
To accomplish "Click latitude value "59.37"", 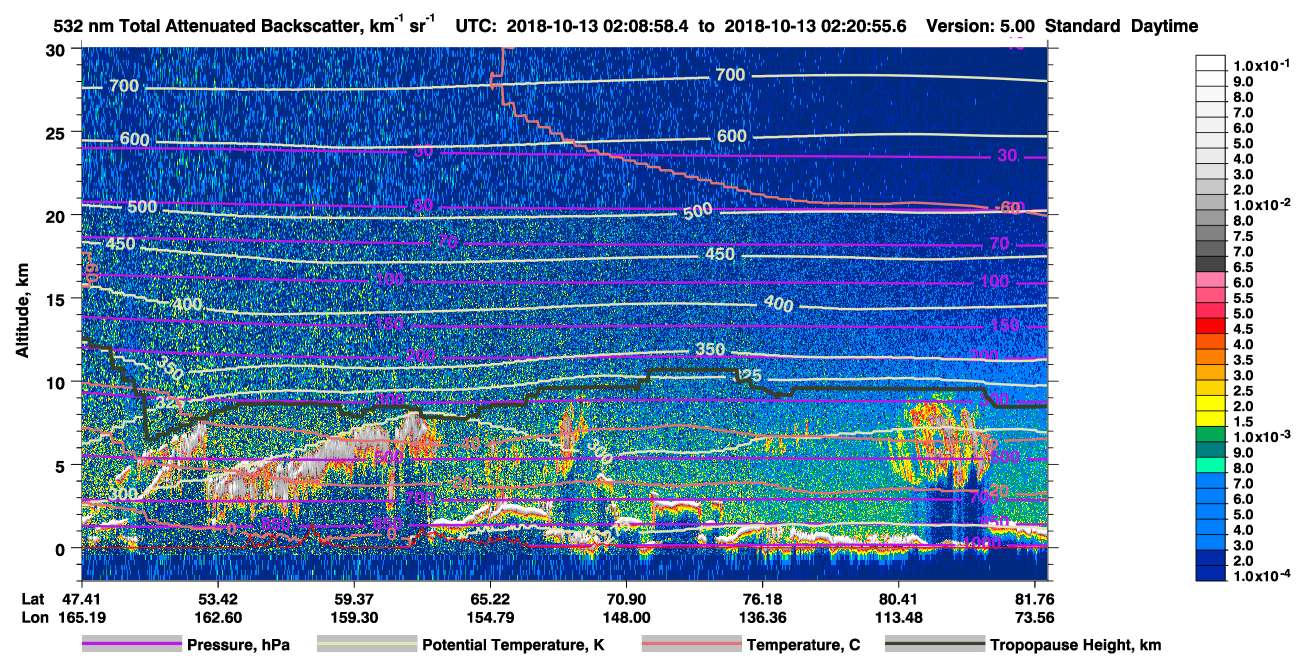I will pos(353,599).
